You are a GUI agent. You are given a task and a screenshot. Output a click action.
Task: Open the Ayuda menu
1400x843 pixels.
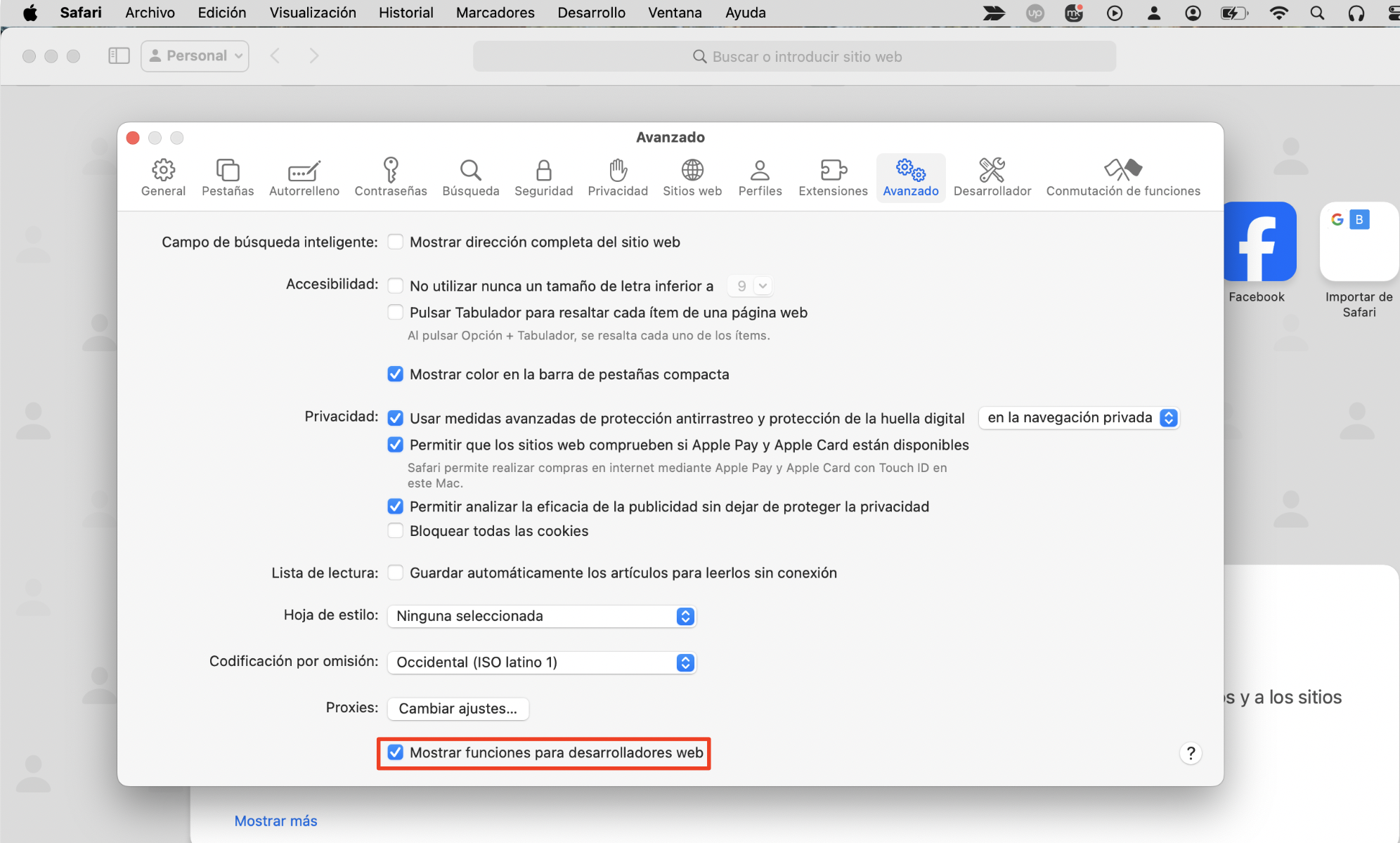click(x=746, y=13)
